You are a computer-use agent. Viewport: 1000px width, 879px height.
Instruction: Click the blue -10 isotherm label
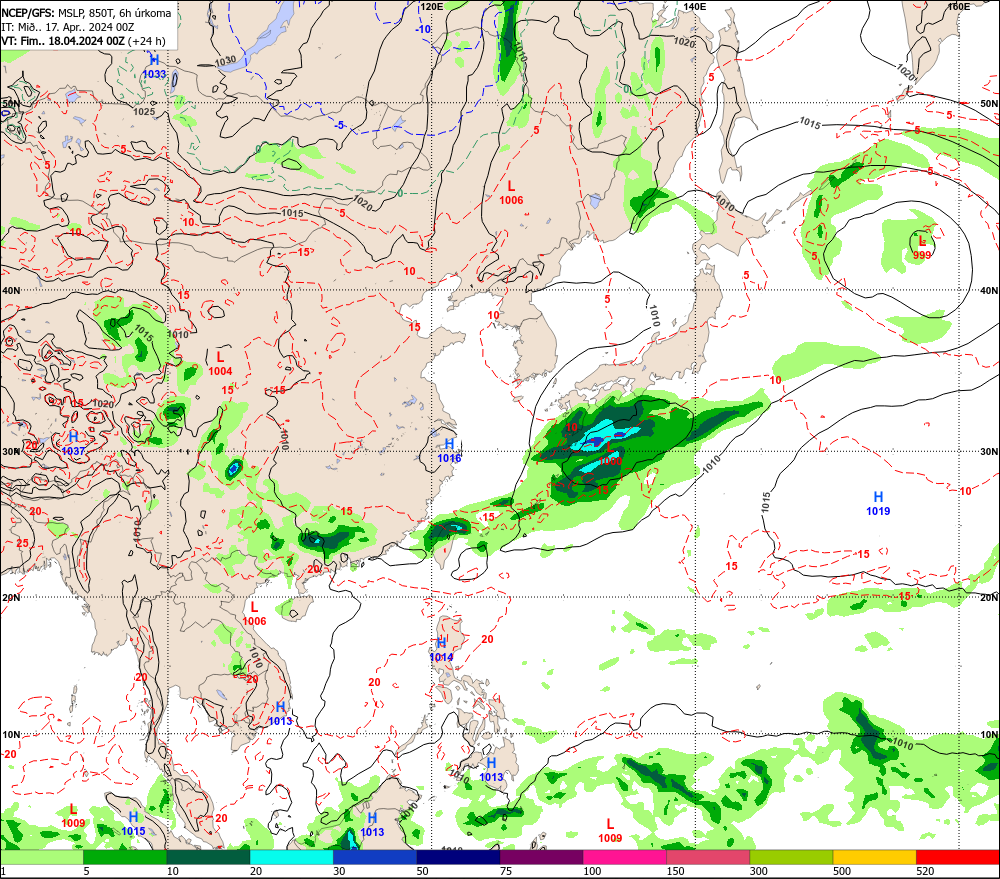(423, 29)
